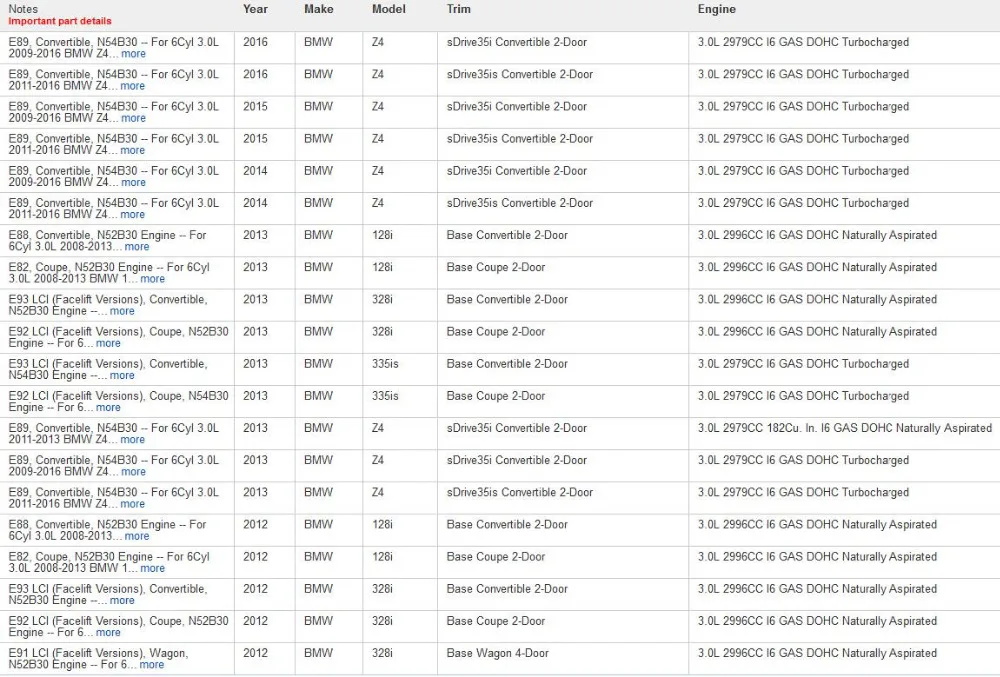This screenshot has height=677, width=1000.
Task: Select 'Z4' model cell in 2014 sDrive35i row
Action: [378, 170]
